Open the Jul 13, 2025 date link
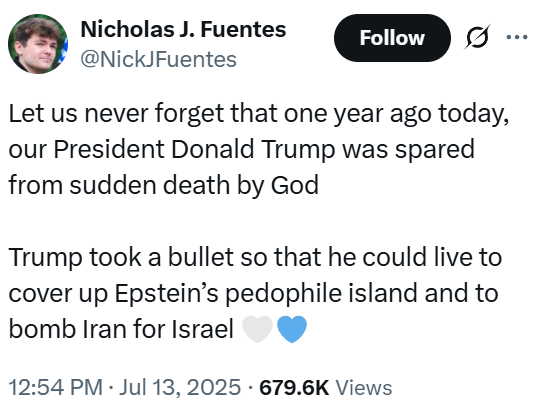This screenshot has width=540, height=409. 180,387
